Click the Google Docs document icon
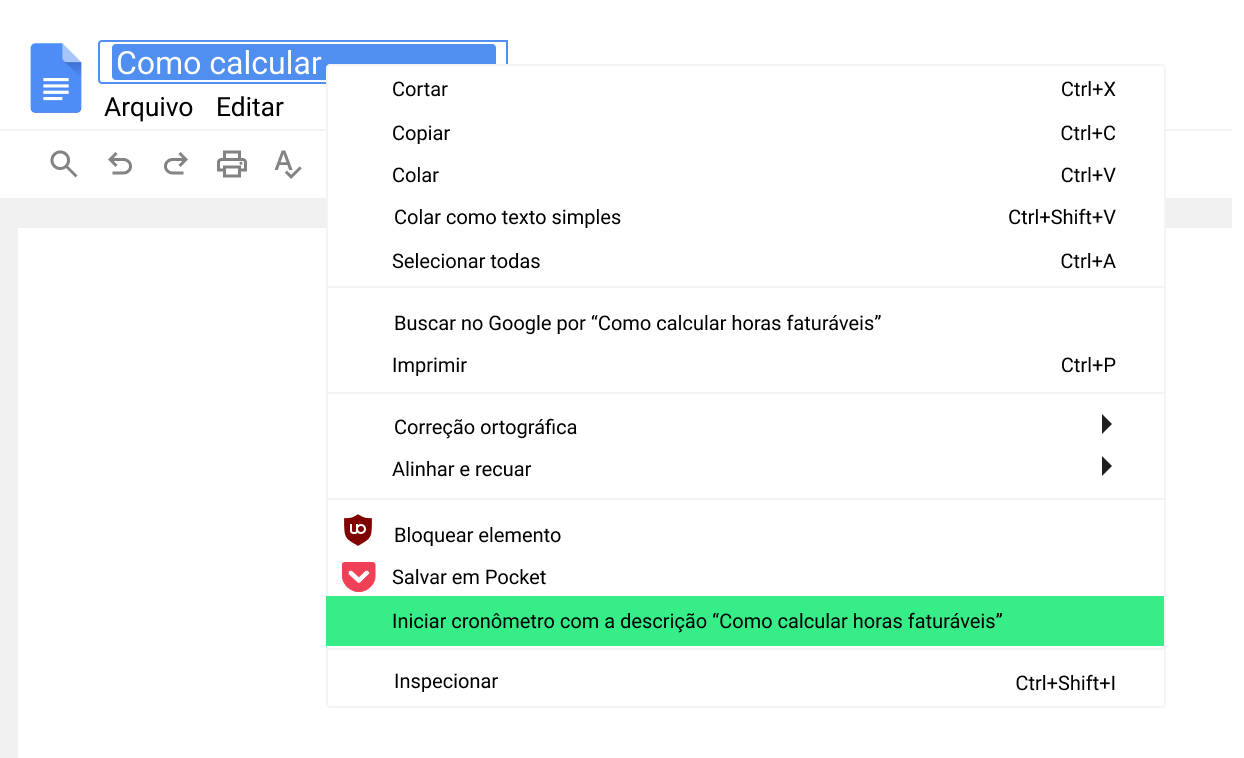Image resolution: width=1244 pixels, height=758 pixels. pos(55,78)
